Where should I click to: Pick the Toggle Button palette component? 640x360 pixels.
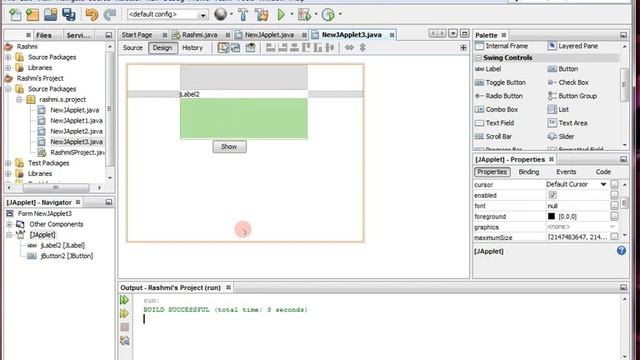coord(500,82)
